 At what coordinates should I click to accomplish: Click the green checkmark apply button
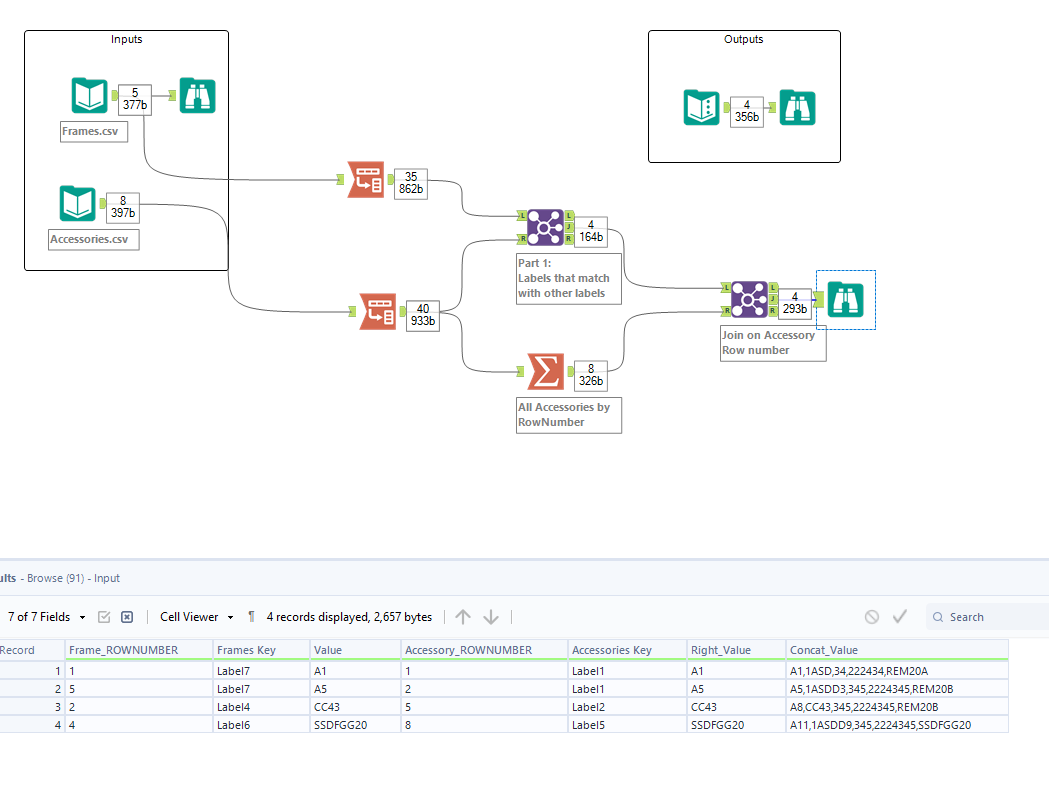pos(899,617)
